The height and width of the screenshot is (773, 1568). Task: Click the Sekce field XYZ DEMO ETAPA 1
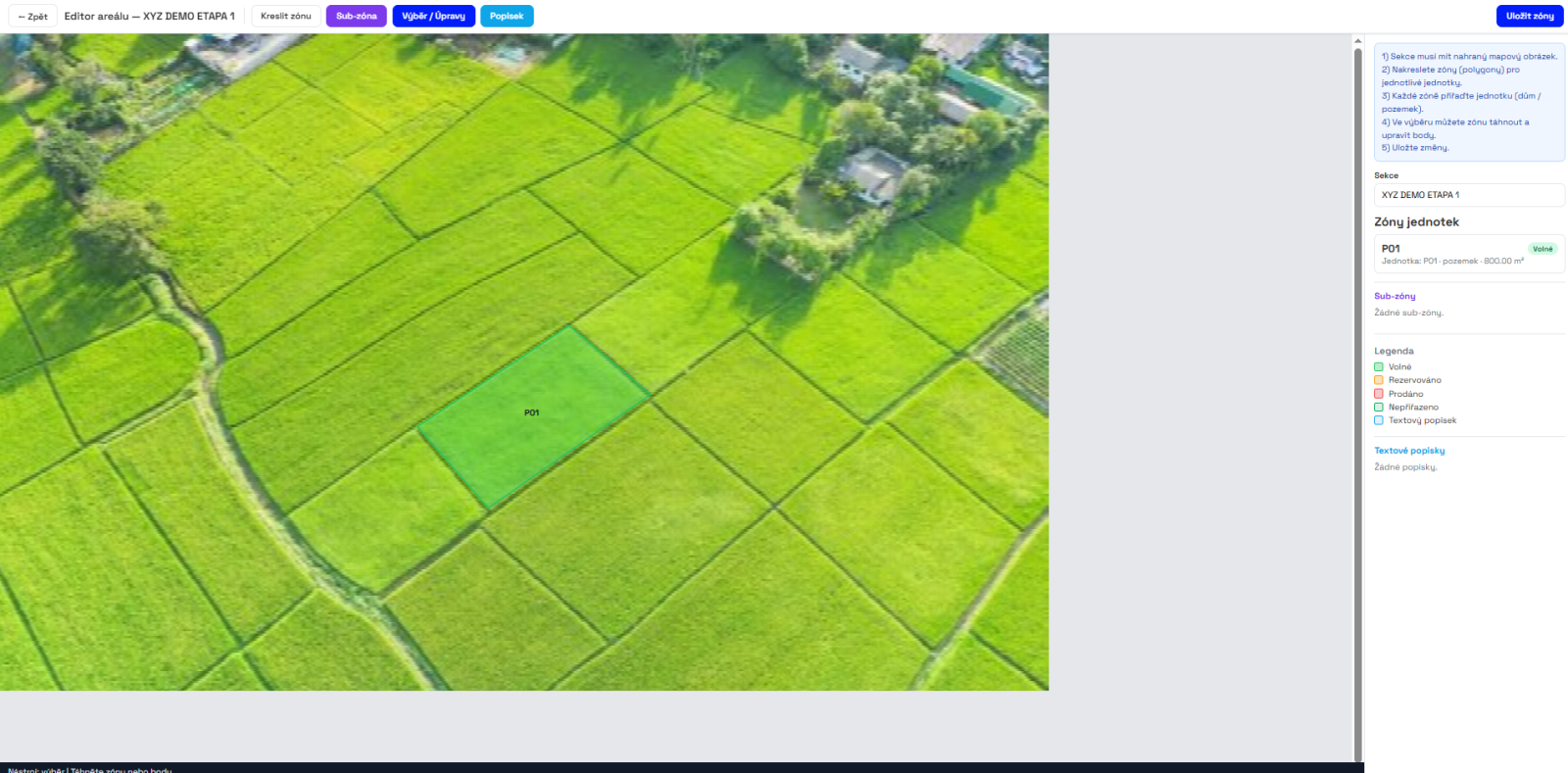(1468, 195)
